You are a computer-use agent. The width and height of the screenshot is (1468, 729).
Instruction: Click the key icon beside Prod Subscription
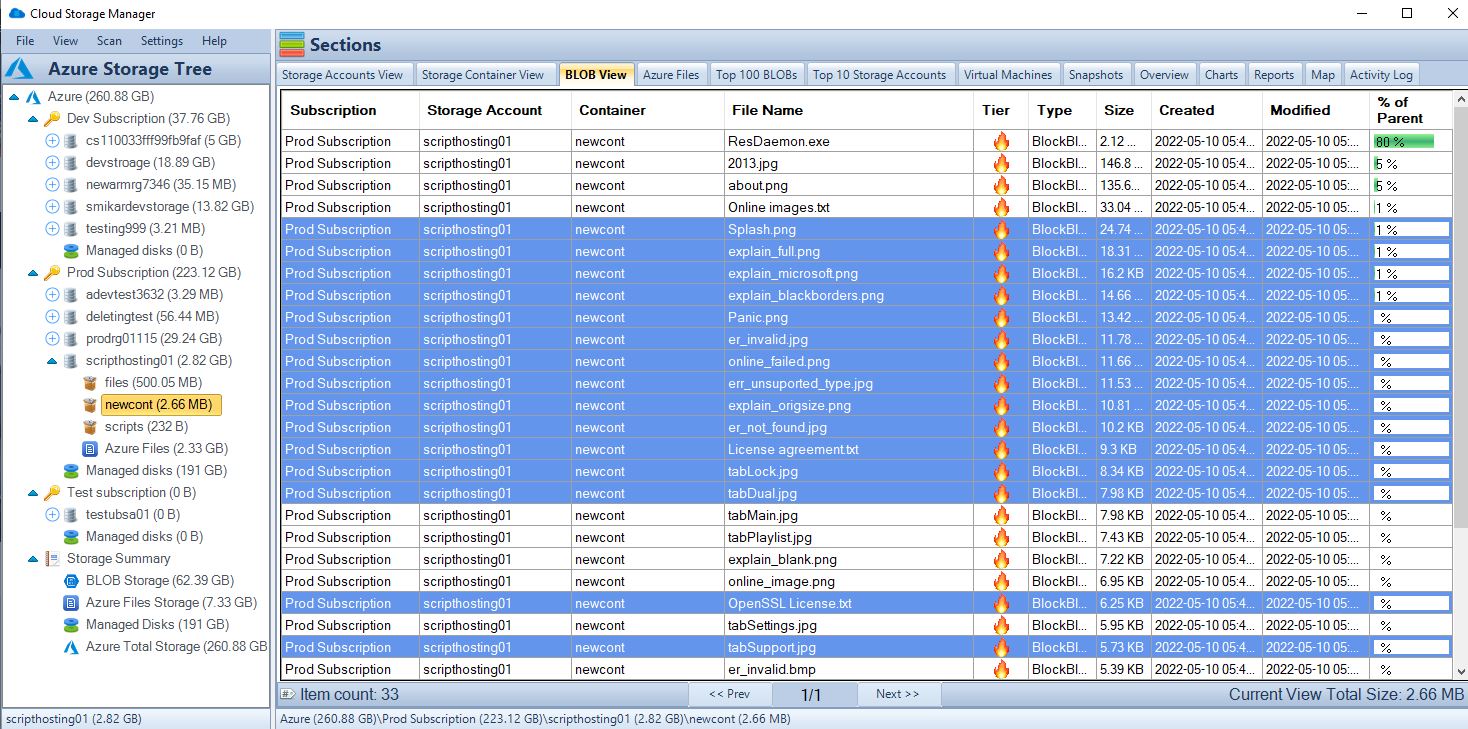[52, 272]
